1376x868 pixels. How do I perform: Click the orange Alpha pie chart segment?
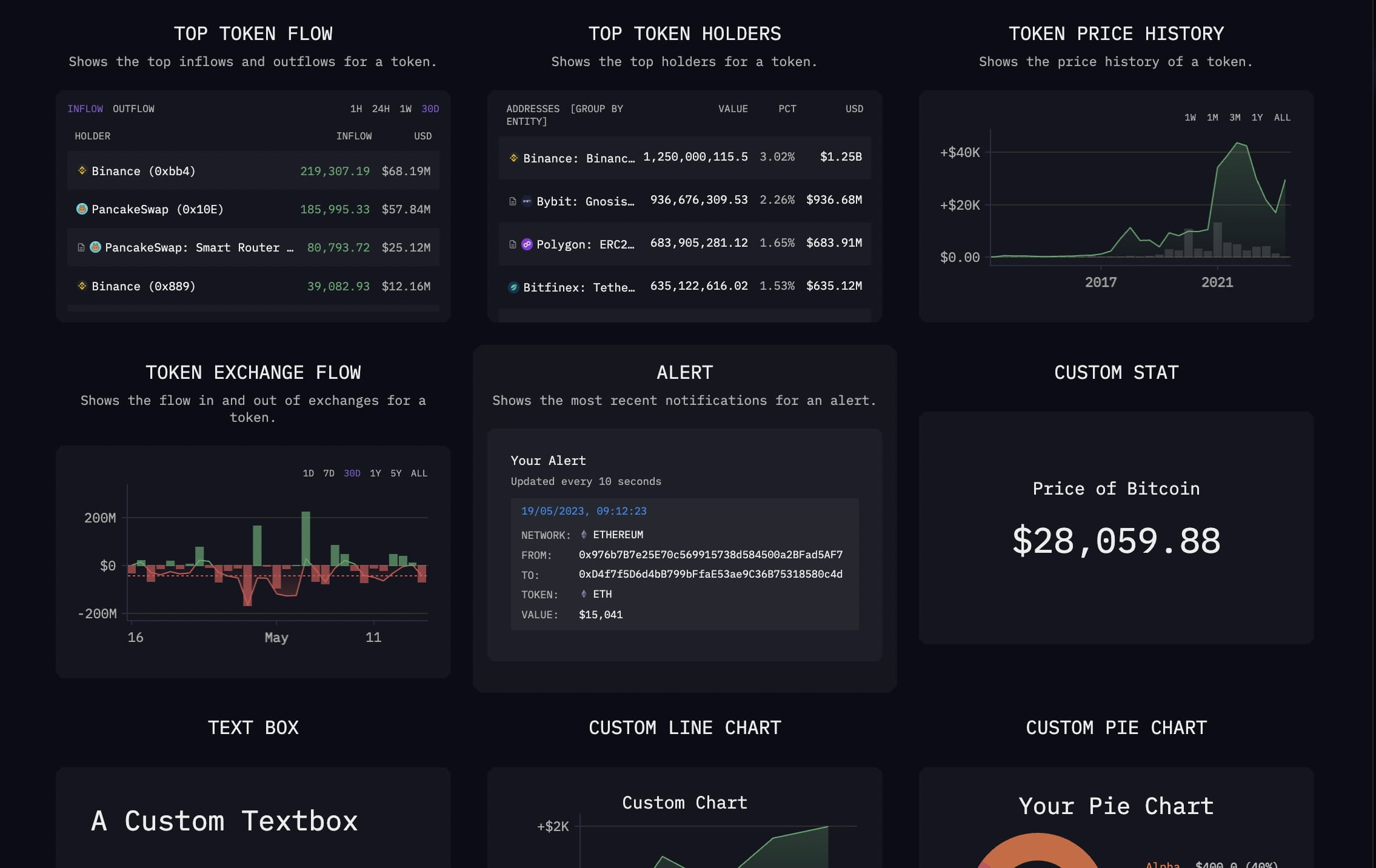pos(1038,846)
